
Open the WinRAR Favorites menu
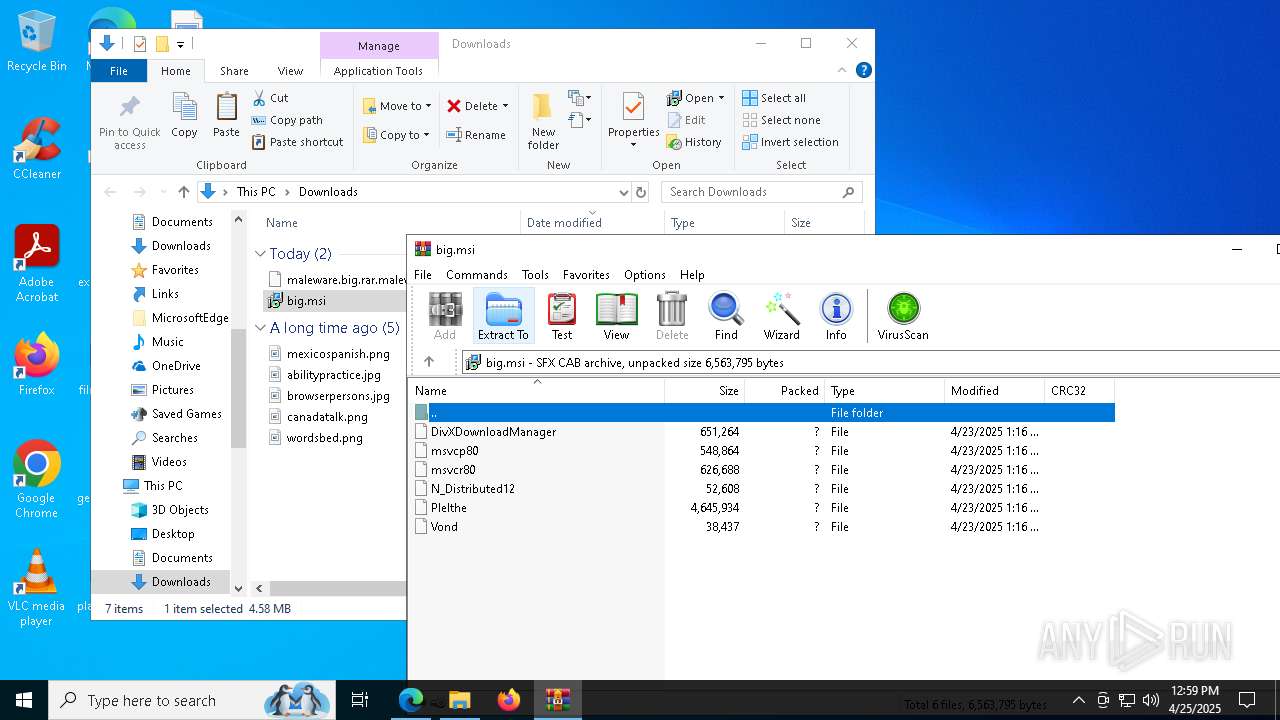click(x=586, y=274)
